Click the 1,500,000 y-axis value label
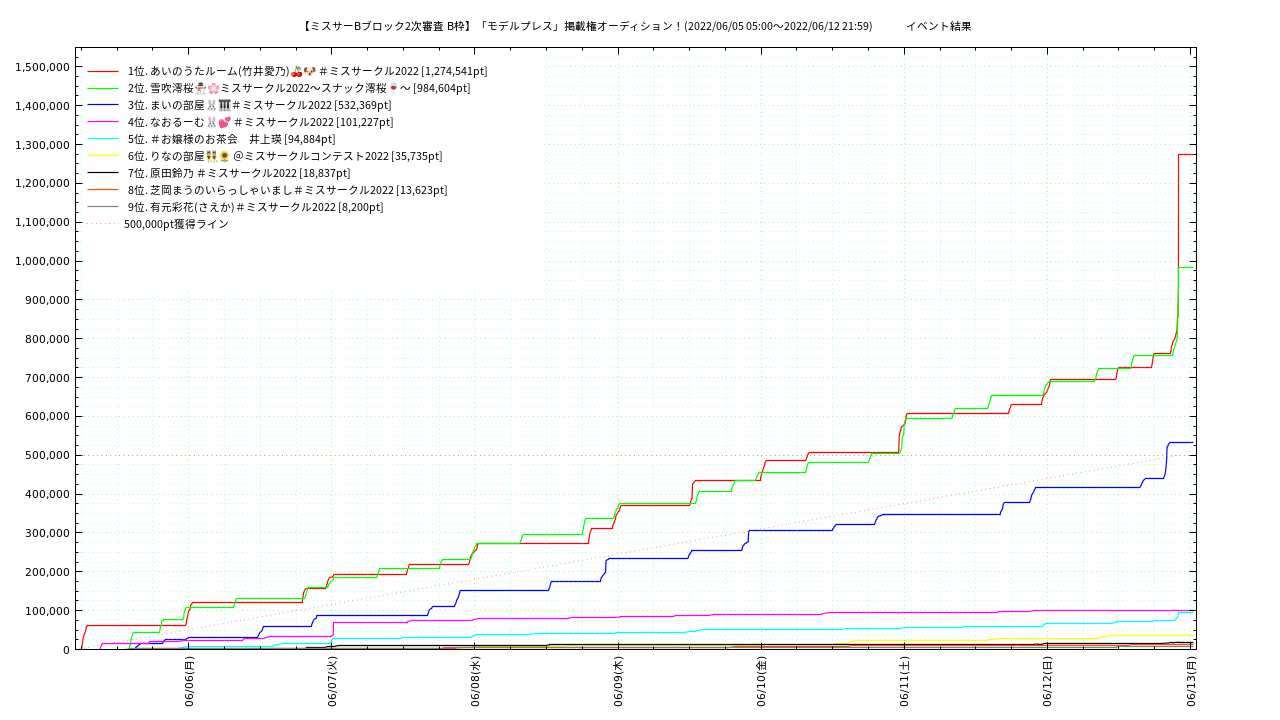This screenshot has height=720, width=1280. (x=42, y=67)
